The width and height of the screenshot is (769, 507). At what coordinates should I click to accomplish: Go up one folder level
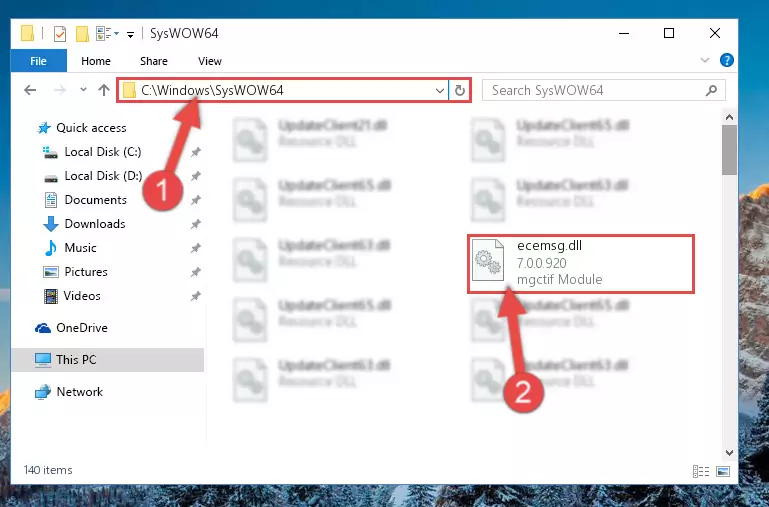tap(103, 90)
